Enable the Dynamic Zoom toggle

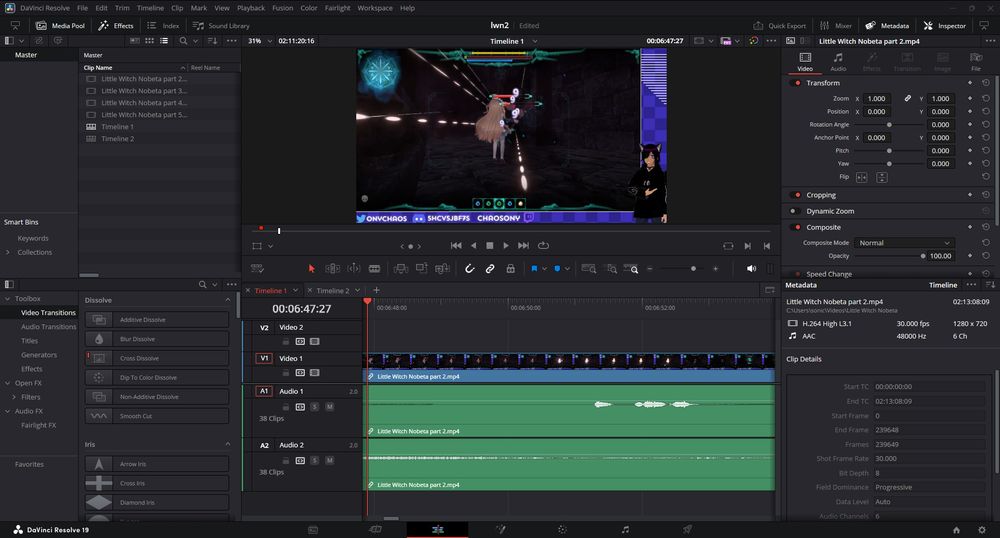click(x=796, y=211)
